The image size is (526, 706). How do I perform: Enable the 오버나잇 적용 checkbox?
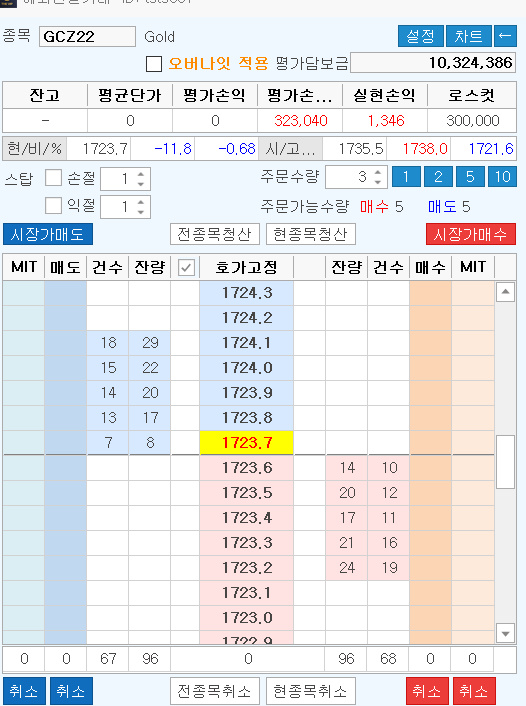pyautogui.click(x=154, y=64)
